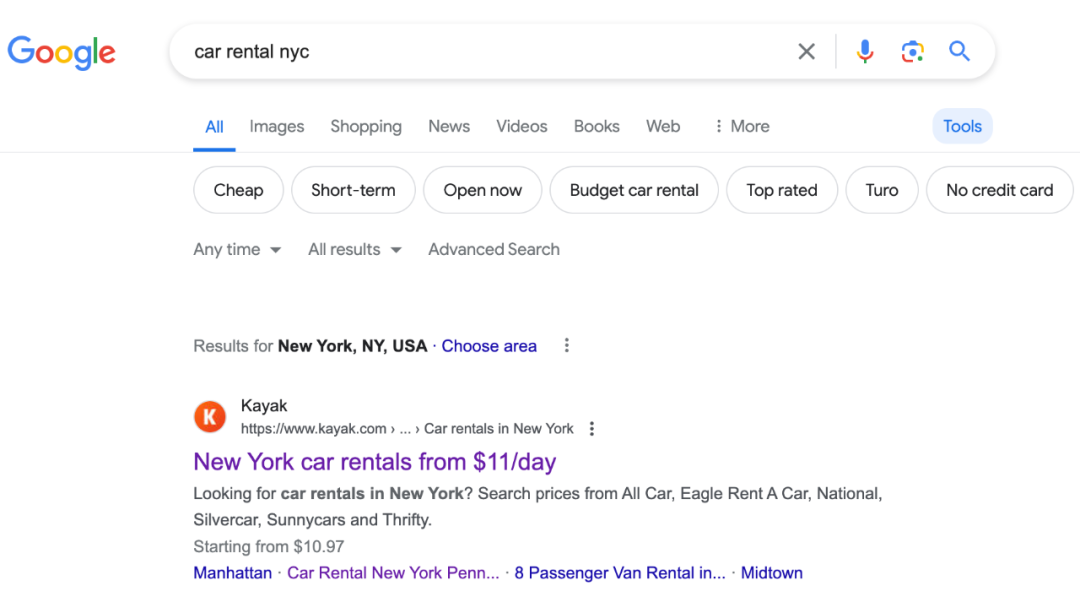
Task: Open the Kayak result three-dot menu
Action: pyautogui.click(x=592, y=429)
